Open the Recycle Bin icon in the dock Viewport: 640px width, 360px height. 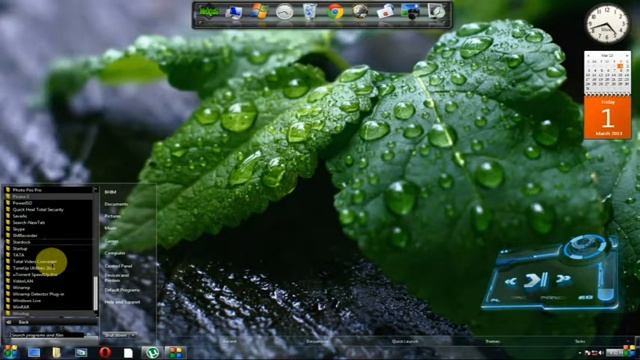pos(309,12)
